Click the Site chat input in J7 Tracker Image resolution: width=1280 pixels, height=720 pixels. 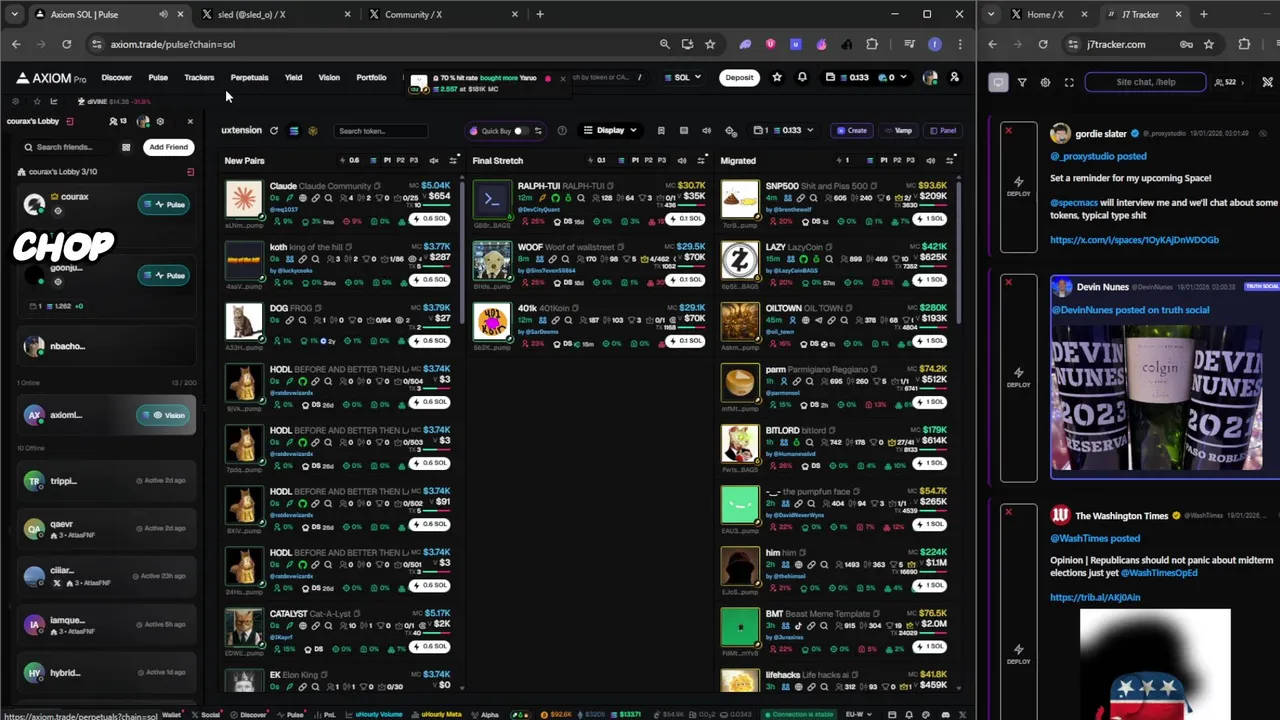1146,82
